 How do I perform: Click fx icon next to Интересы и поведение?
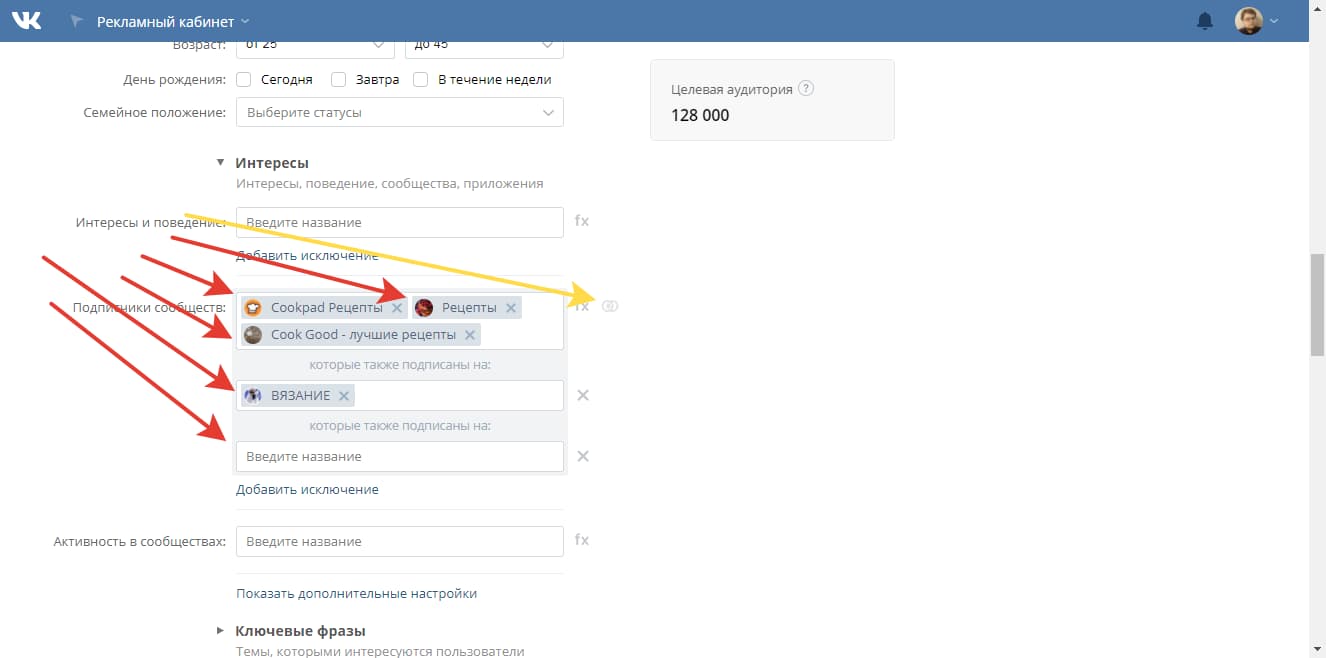582,221
